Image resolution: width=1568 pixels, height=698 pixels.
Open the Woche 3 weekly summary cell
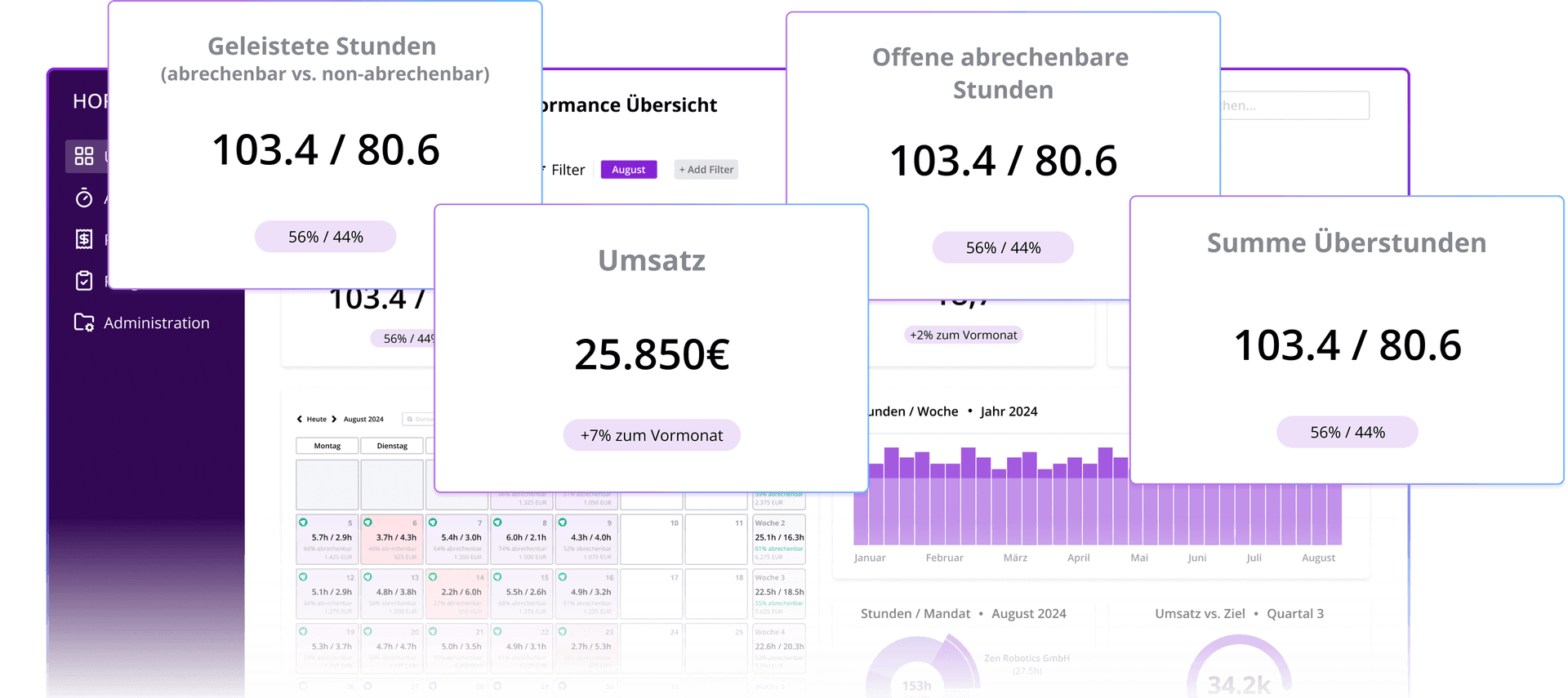pyautogui.click(x=779, y=594)
